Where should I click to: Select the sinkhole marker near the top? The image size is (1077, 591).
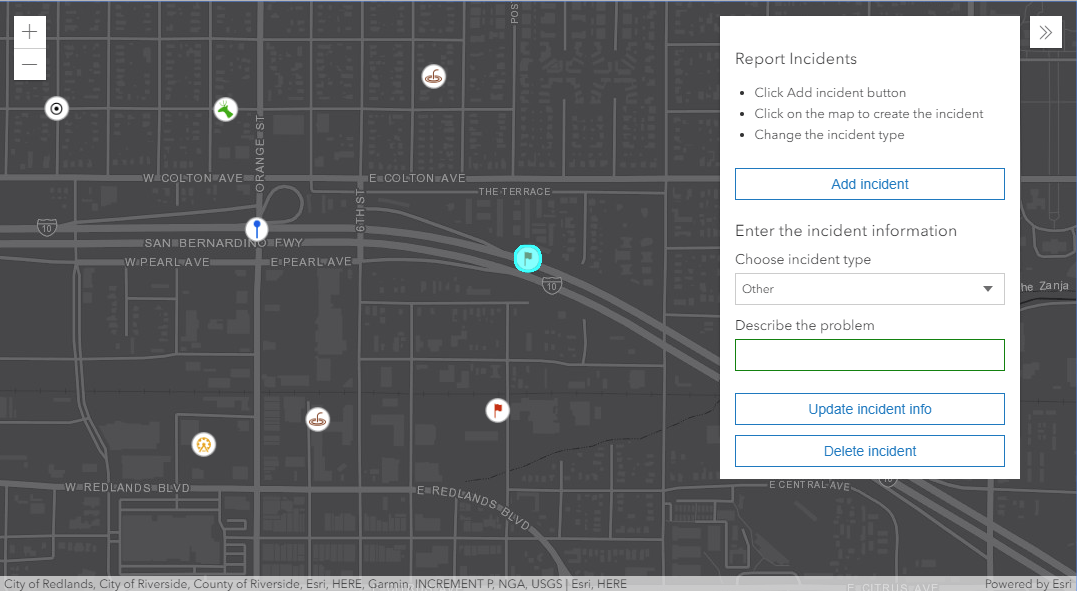(x=433, y=76)
